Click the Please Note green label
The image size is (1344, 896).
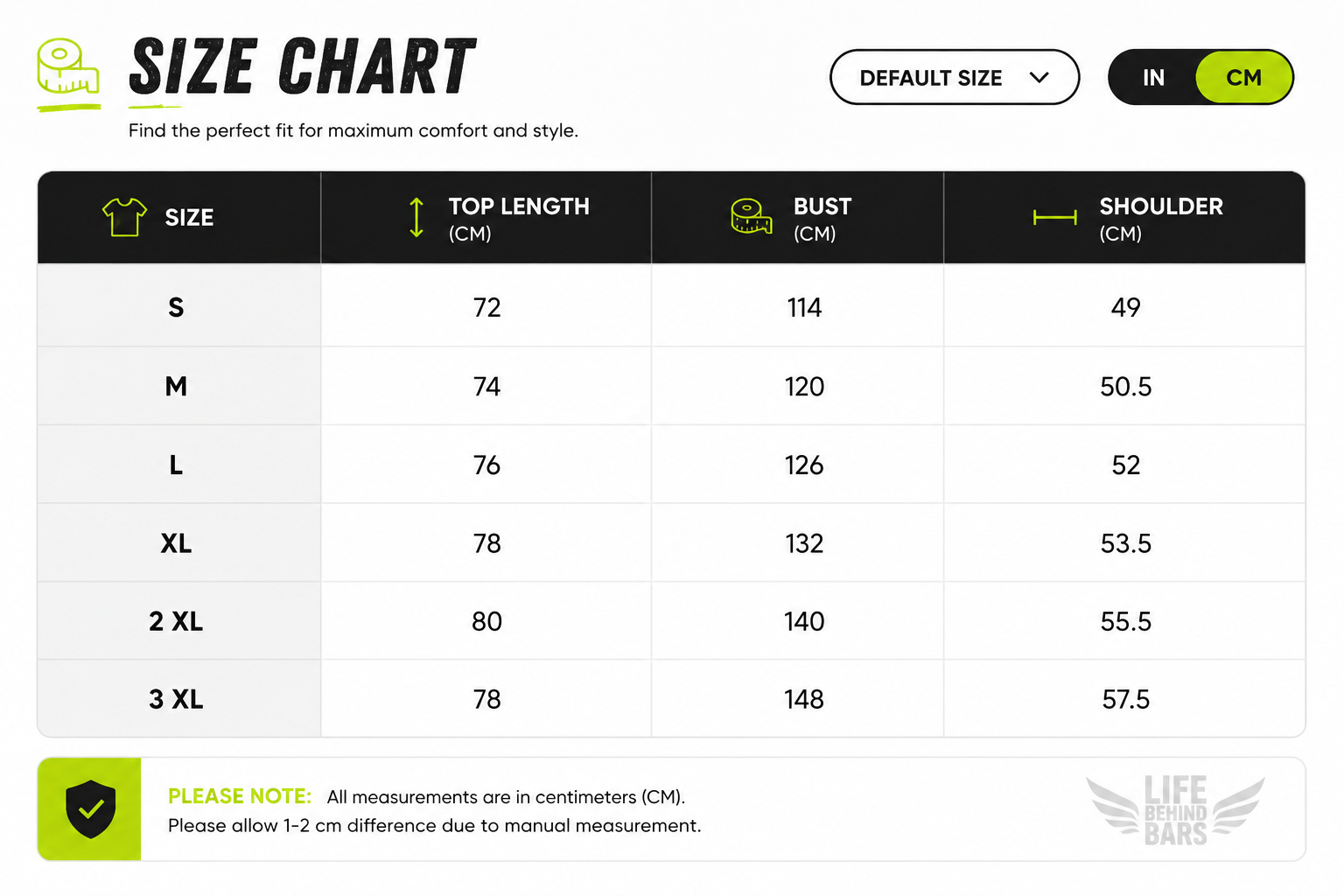[x=240, y=796]
